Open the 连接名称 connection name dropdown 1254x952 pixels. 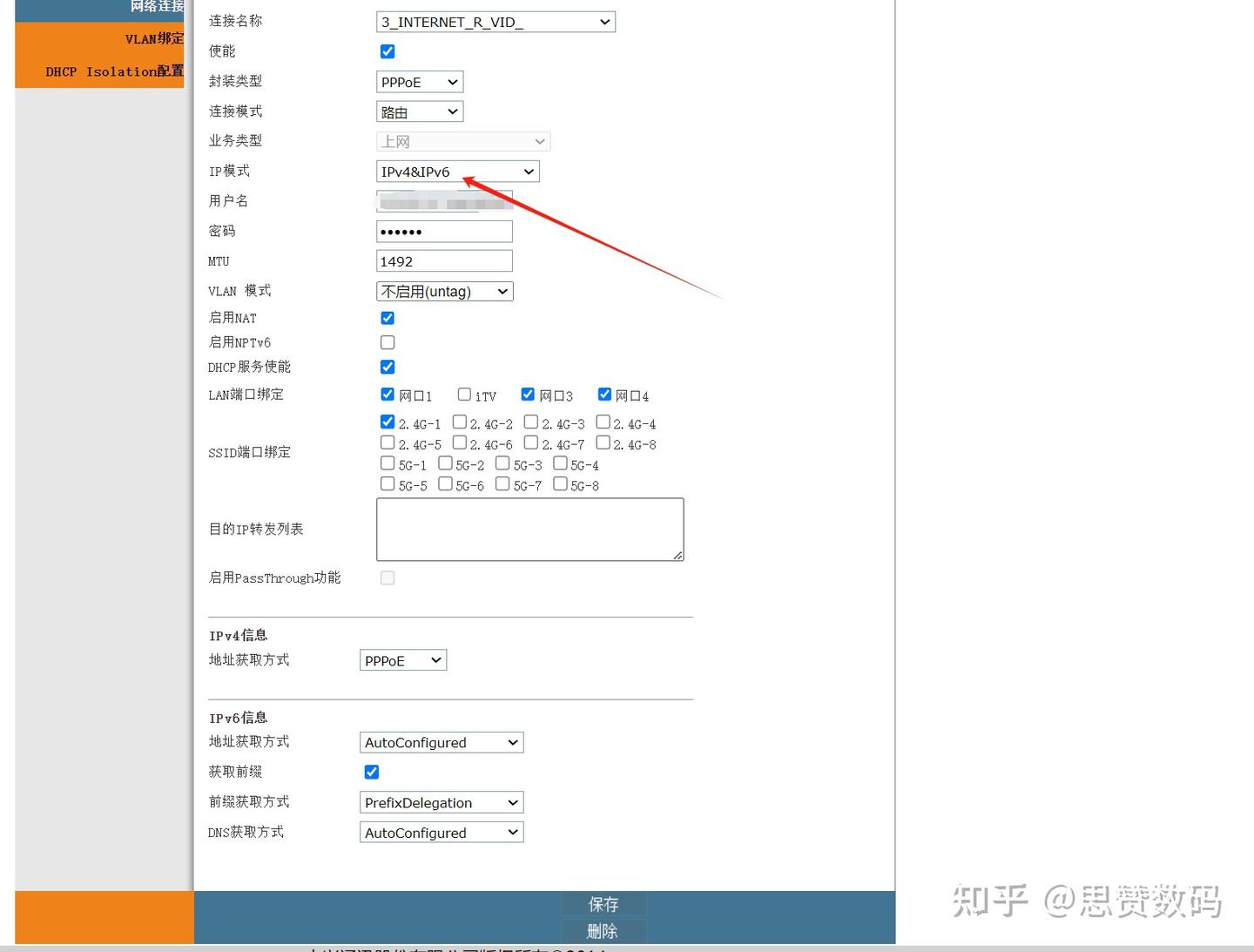point(496,22)
